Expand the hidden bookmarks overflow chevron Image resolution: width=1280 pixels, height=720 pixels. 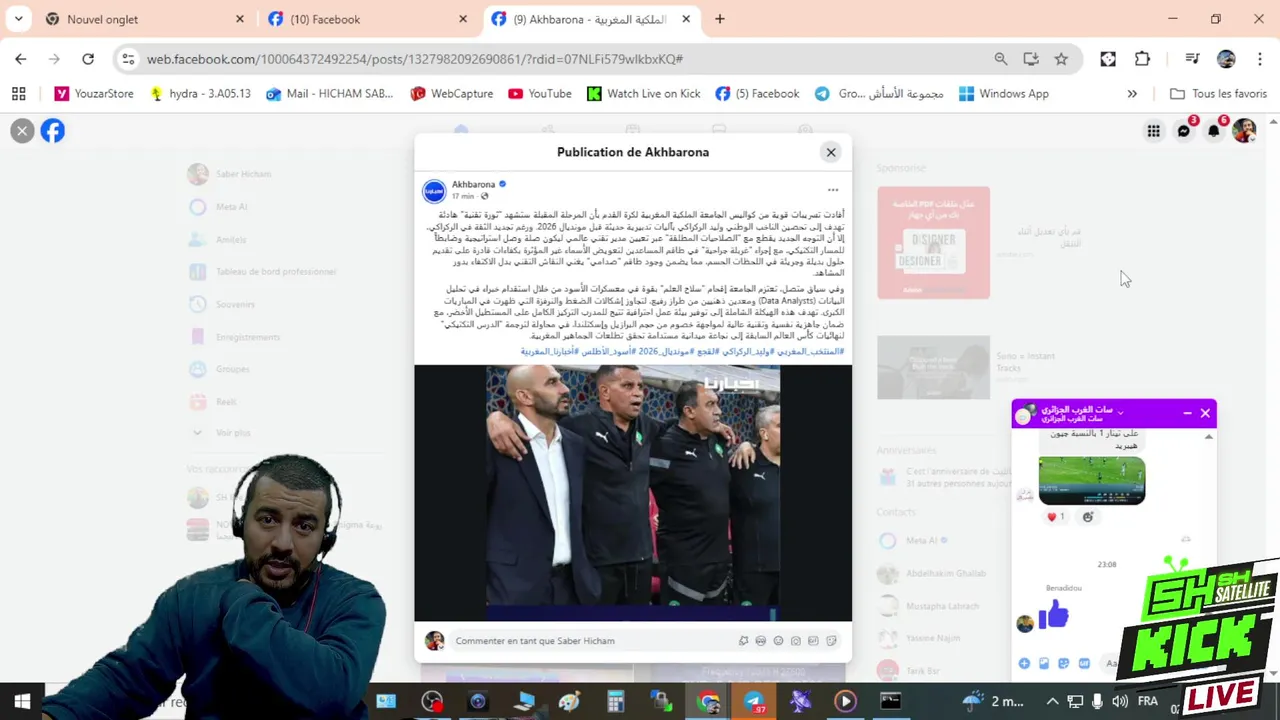[1132, 94]
